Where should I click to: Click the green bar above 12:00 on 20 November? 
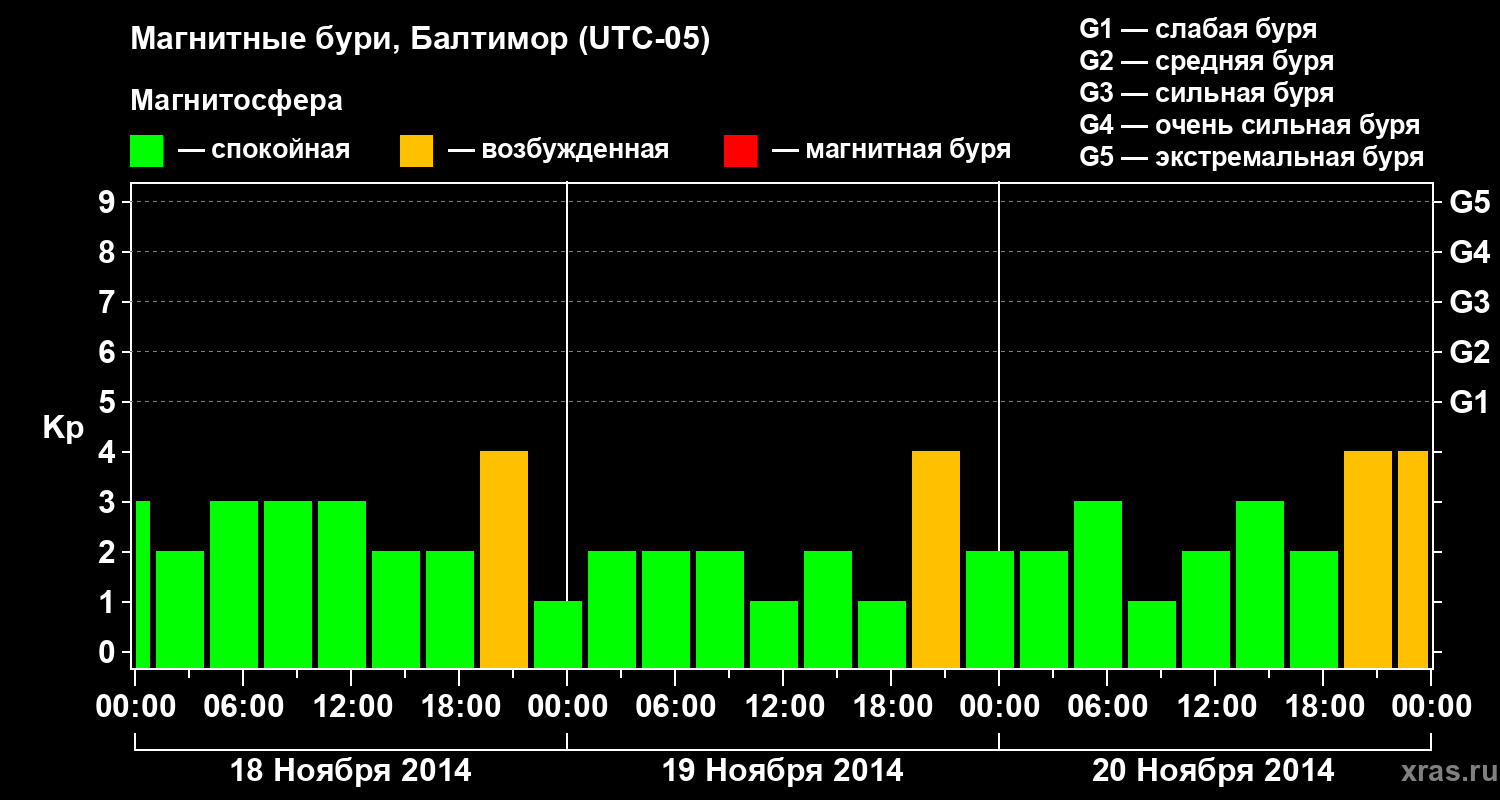coord(1206,610)
